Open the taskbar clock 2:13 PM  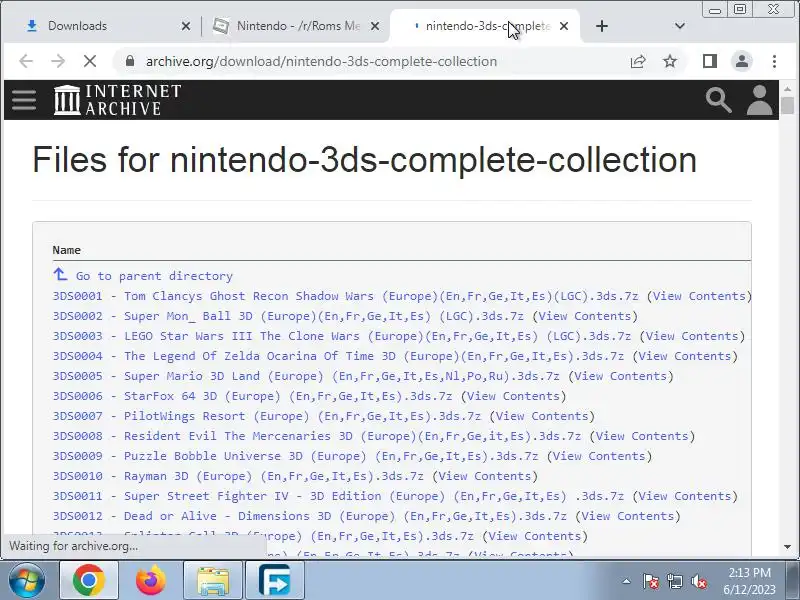point(749,581)
